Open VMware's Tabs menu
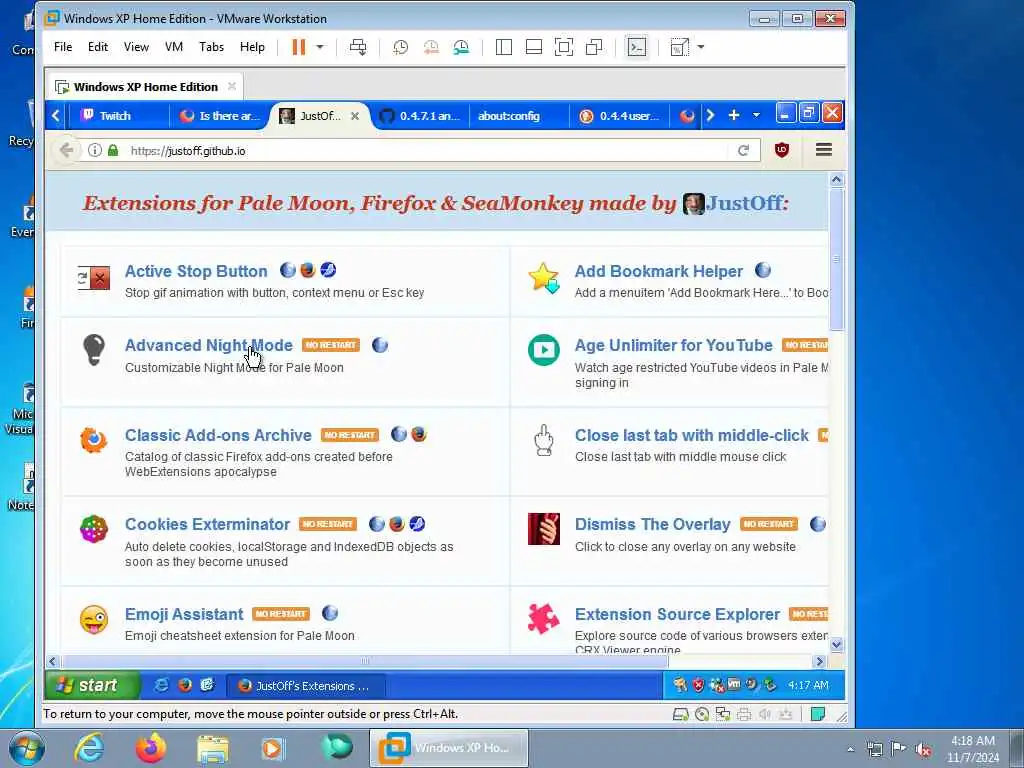Viewport: 1024px width, 768px height. (212, 47)
